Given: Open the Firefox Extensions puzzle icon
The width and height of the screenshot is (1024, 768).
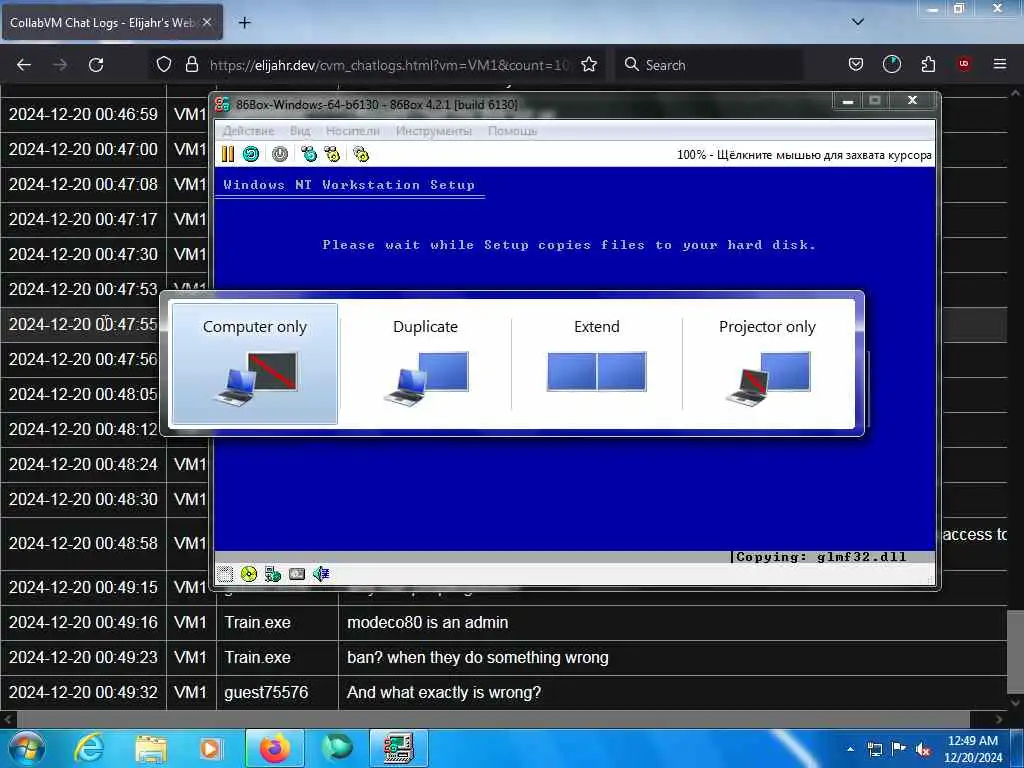Looking at the screenshot, I should click(x=928, y=65).
